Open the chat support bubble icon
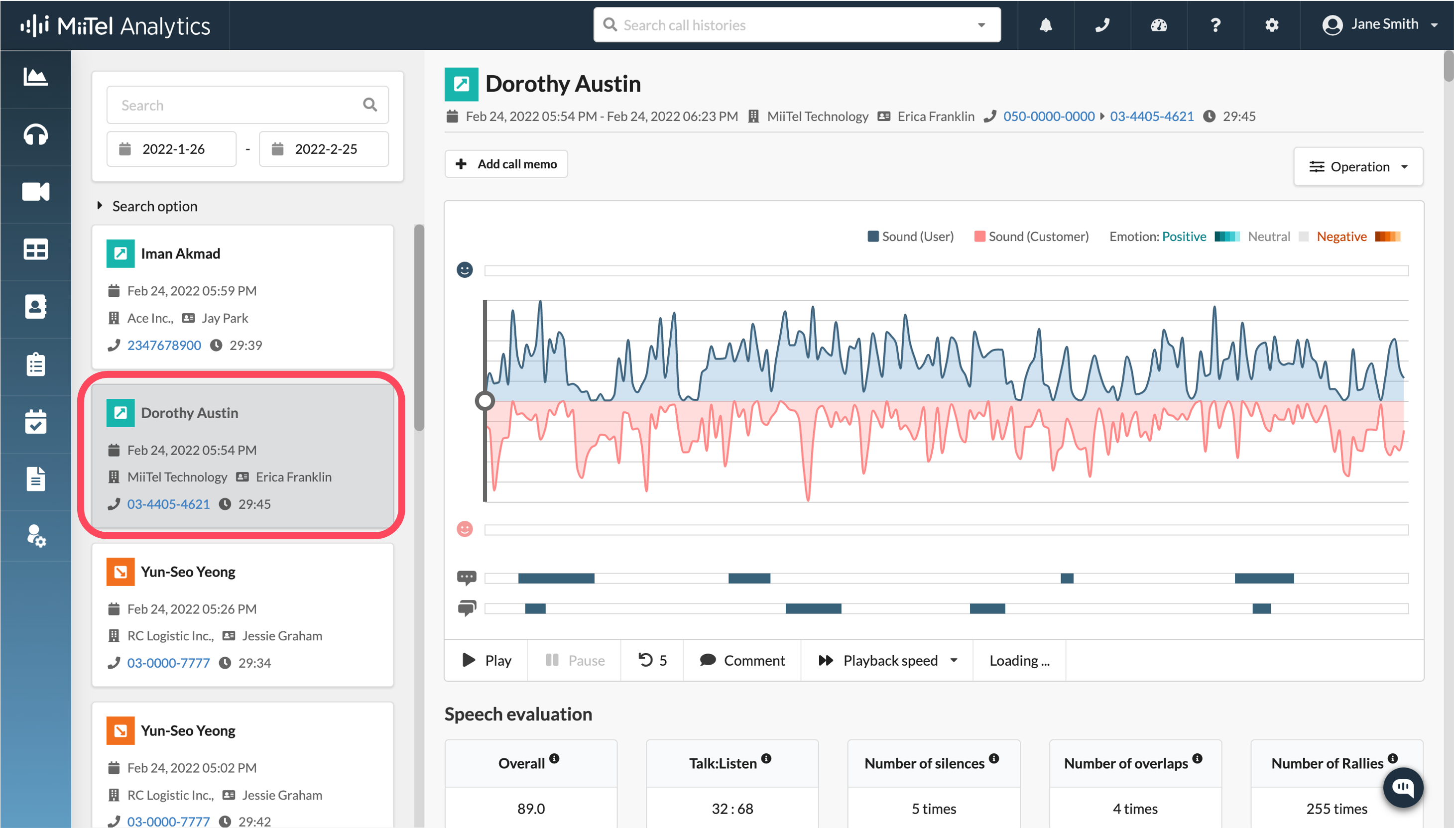The width and height of the screenshot is (1456, 828). (x=1403, y=787)
